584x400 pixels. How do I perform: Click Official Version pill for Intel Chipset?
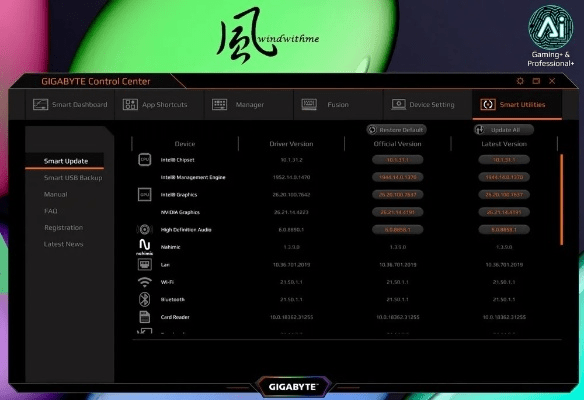tap(397, 160)
